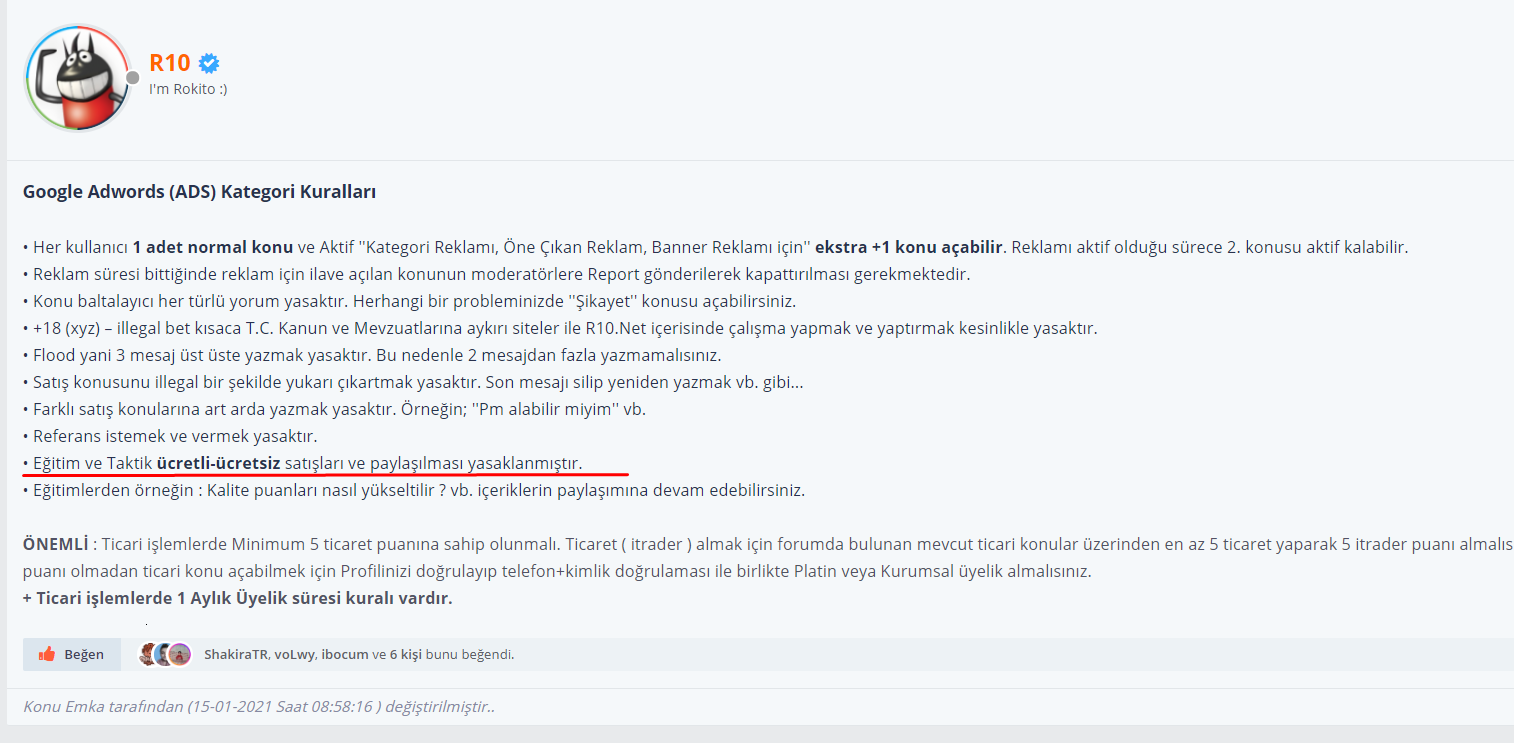Click the rule starting "Eğitim ve Taktik"
This screenshot has height=743, width=1514.
point(302,463)
